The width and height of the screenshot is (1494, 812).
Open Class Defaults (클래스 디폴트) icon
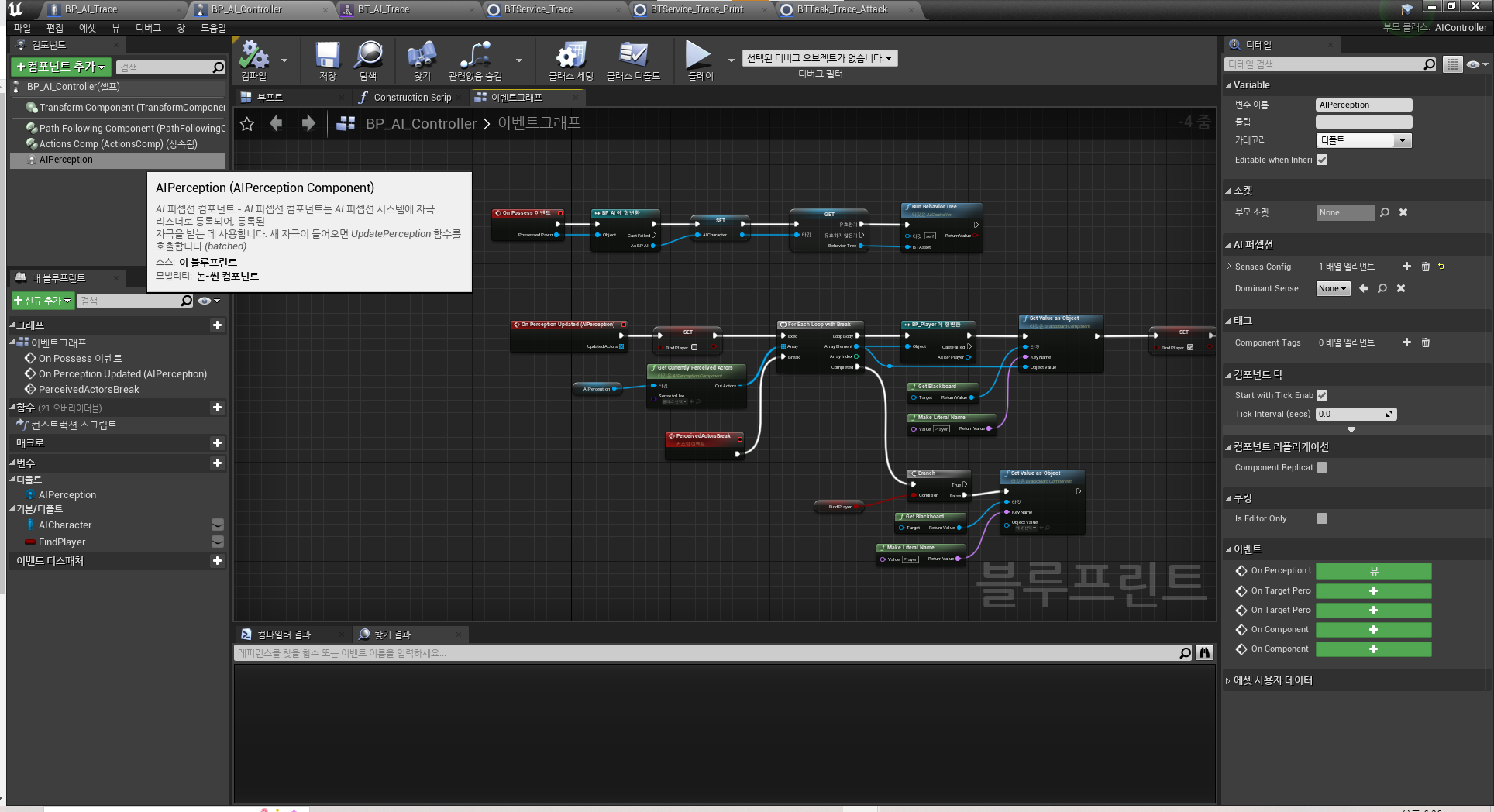point(633,56)
